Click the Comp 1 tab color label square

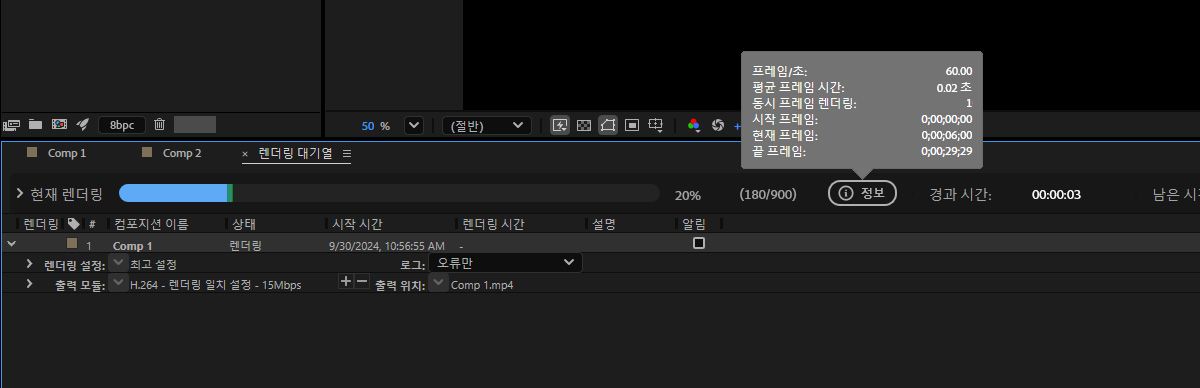tap(32, 152)
